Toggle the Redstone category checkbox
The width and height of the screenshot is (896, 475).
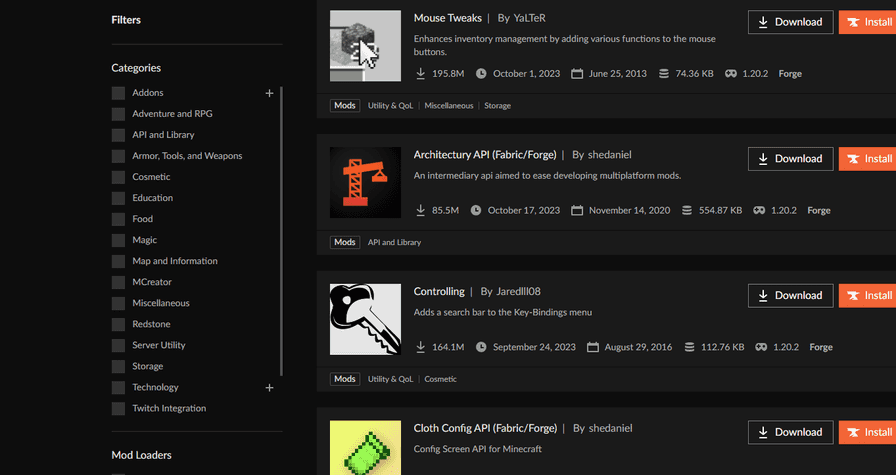(119, 324)
